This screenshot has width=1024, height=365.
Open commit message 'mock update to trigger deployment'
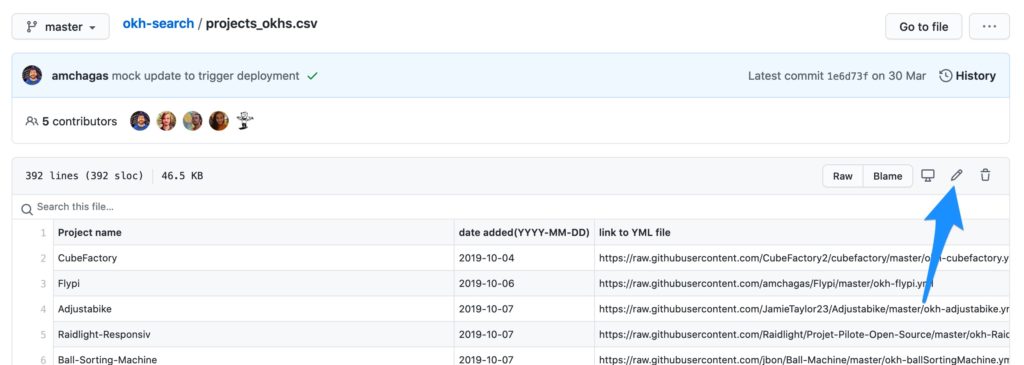(206, 76)
